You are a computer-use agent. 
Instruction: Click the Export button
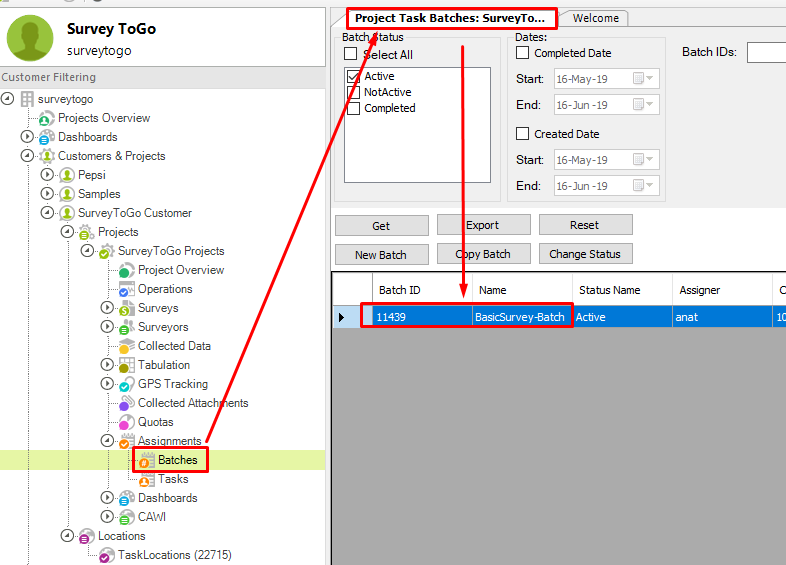point(483,225)
